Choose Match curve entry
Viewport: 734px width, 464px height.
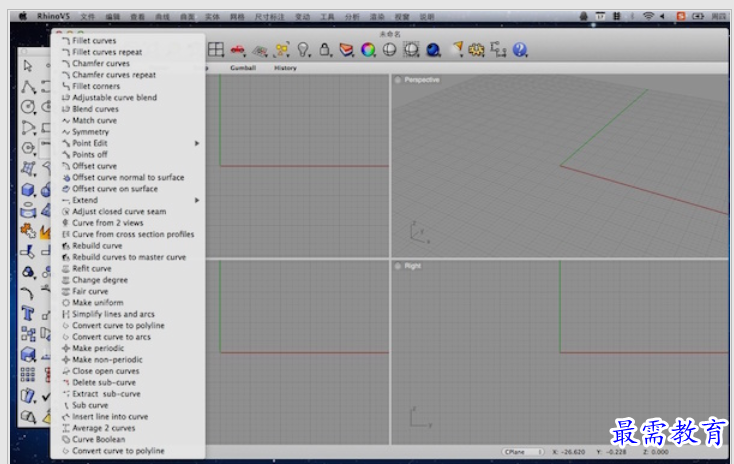(95, 120)
